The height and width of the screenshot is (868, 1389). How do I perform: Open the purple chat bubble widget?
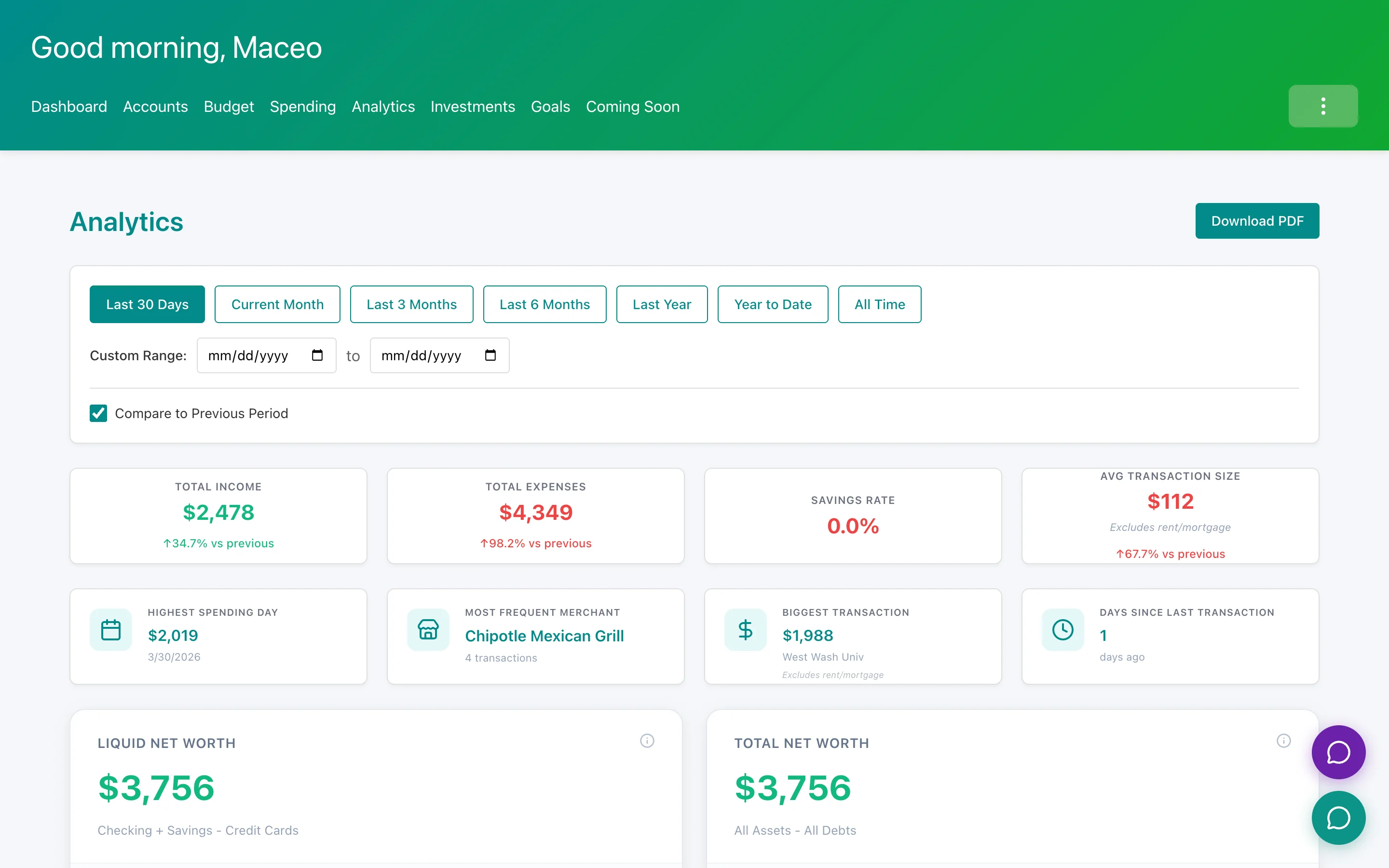tap(1338, 753)
